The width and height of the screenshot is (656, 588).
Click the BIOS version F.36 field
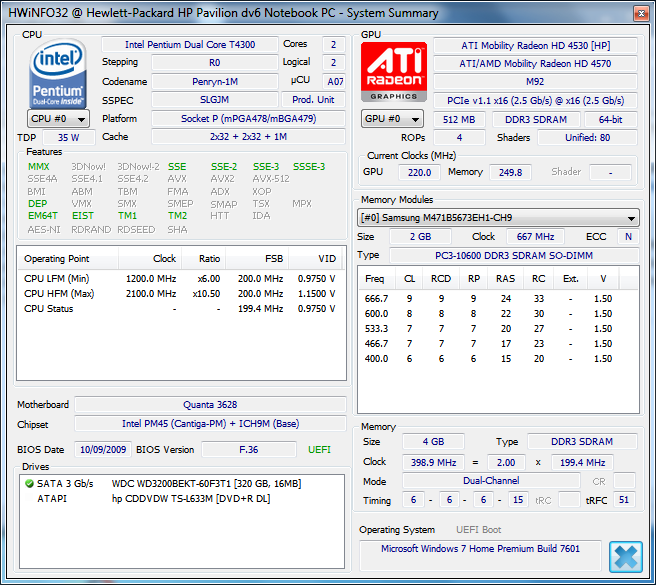[249, 450]
